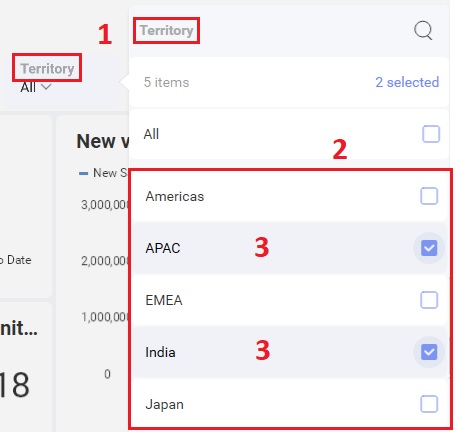Select the APAC list row
The image size is (458, 435).
(289, 248)
